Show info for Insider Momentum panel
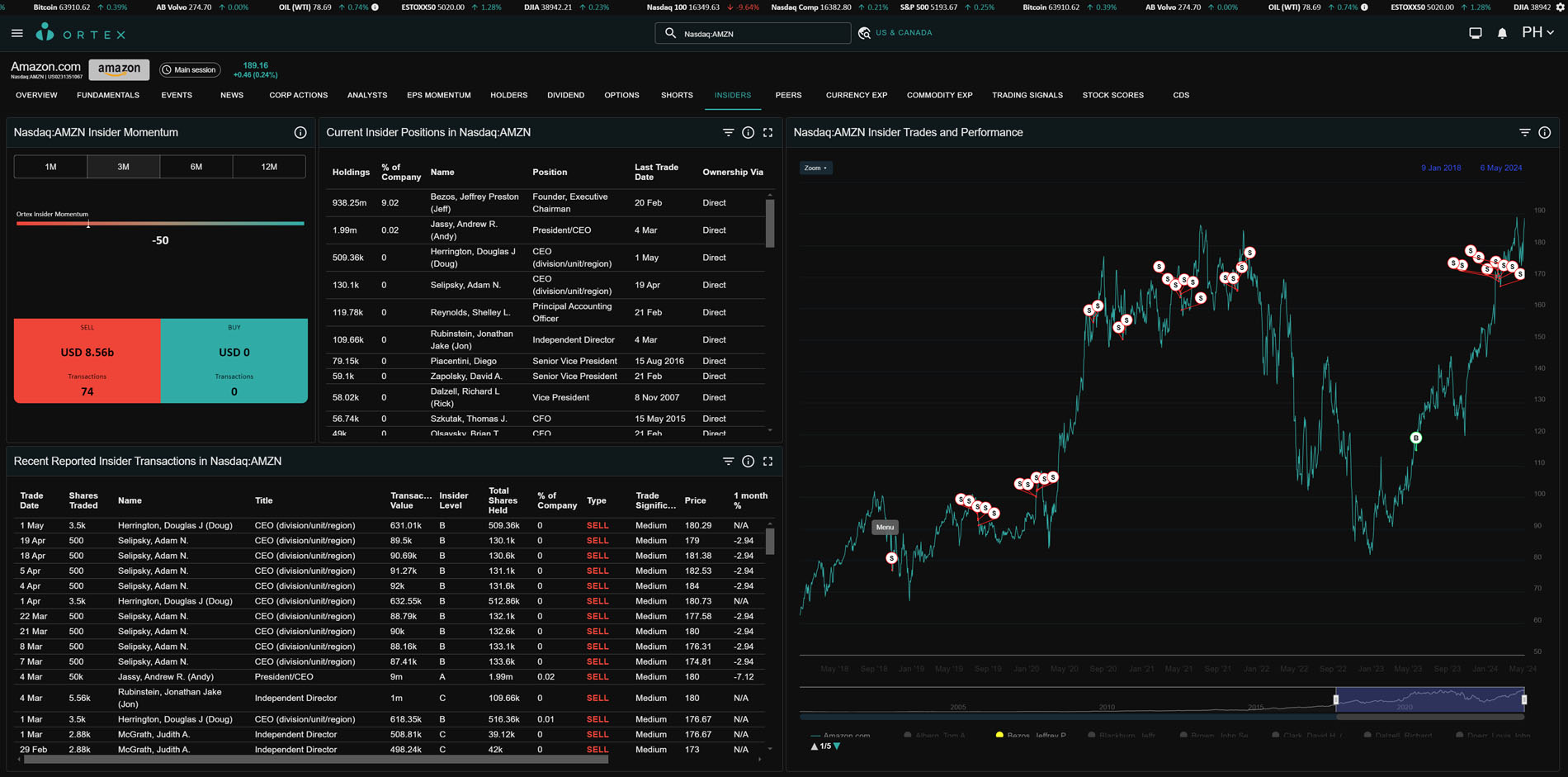1568x777 pixels. pos(300,133)
